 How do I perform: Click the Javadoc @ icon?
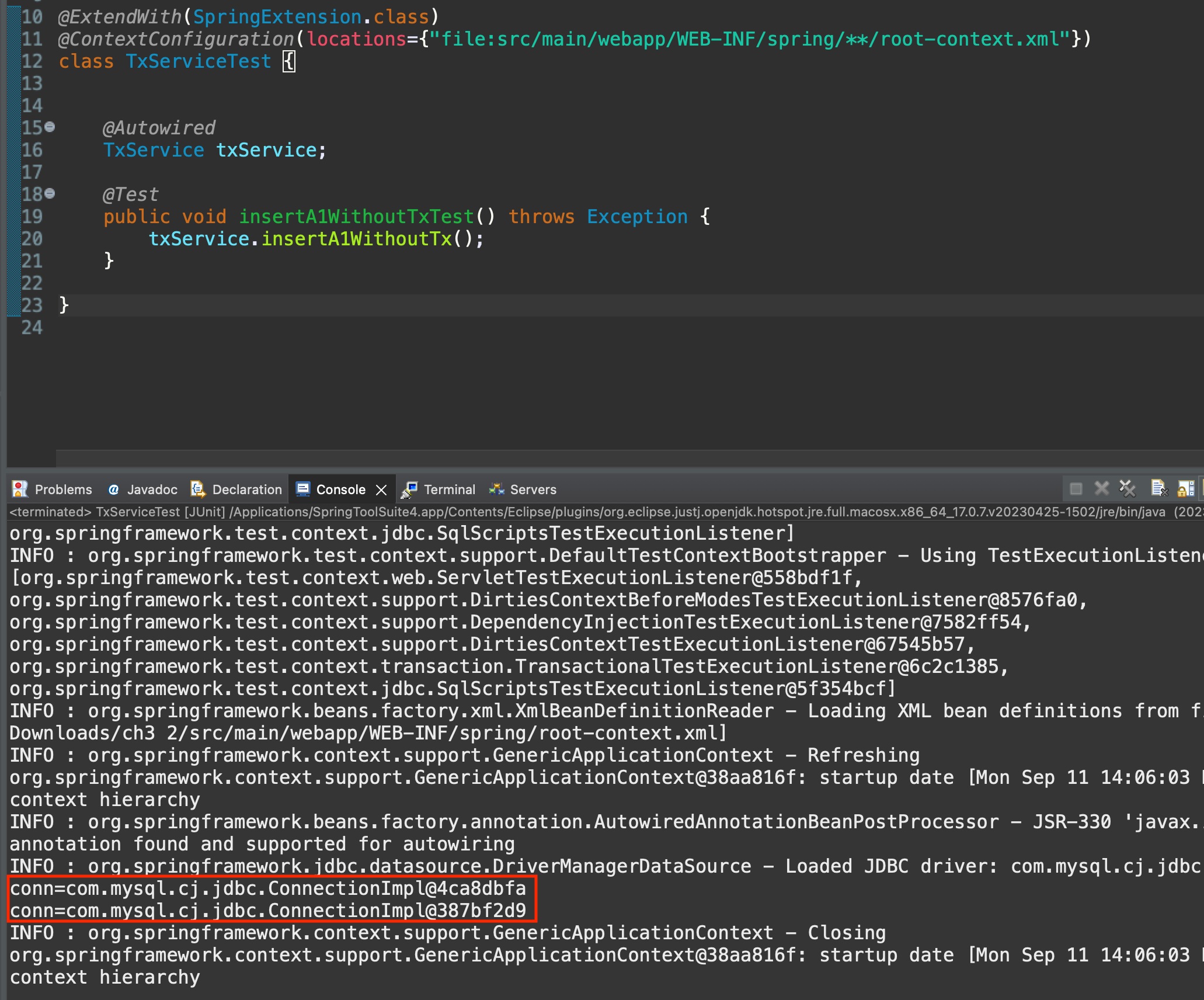pyautogui.click(x=114, y=489)
